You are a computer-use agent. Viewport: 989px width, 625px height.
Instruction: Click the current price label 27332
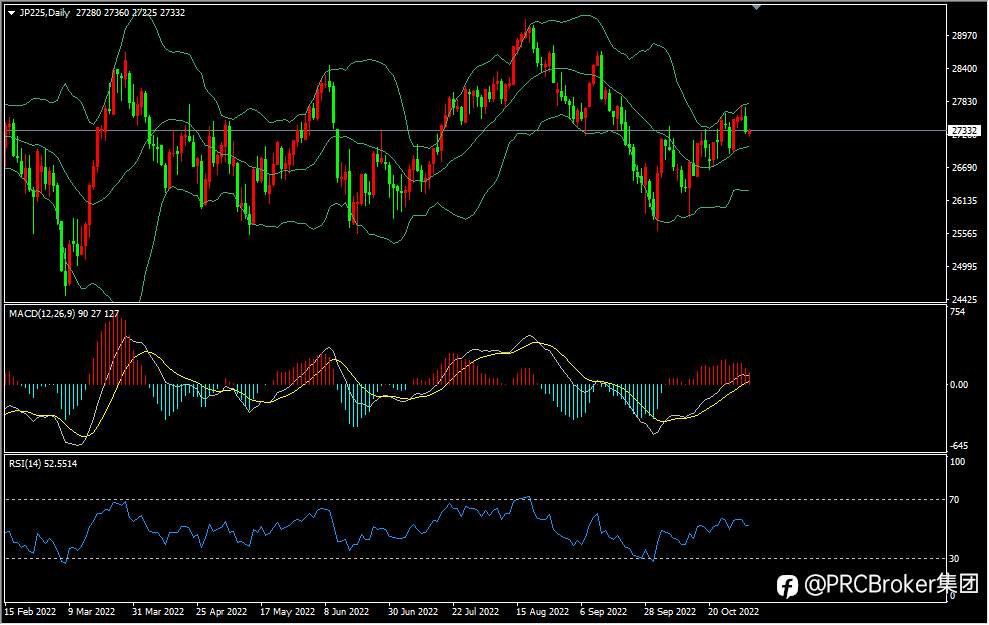coord(964,131)
